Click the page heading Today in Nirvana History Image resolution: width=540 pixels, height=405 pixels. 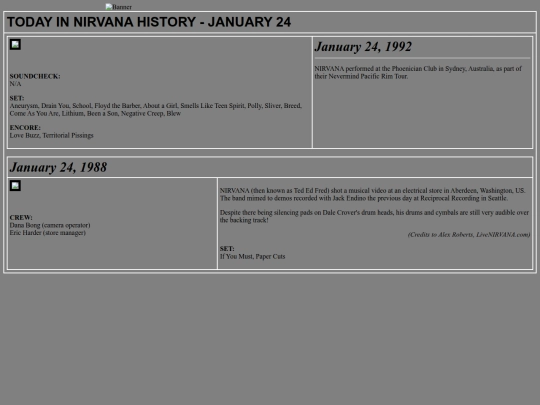coord(149,22)
